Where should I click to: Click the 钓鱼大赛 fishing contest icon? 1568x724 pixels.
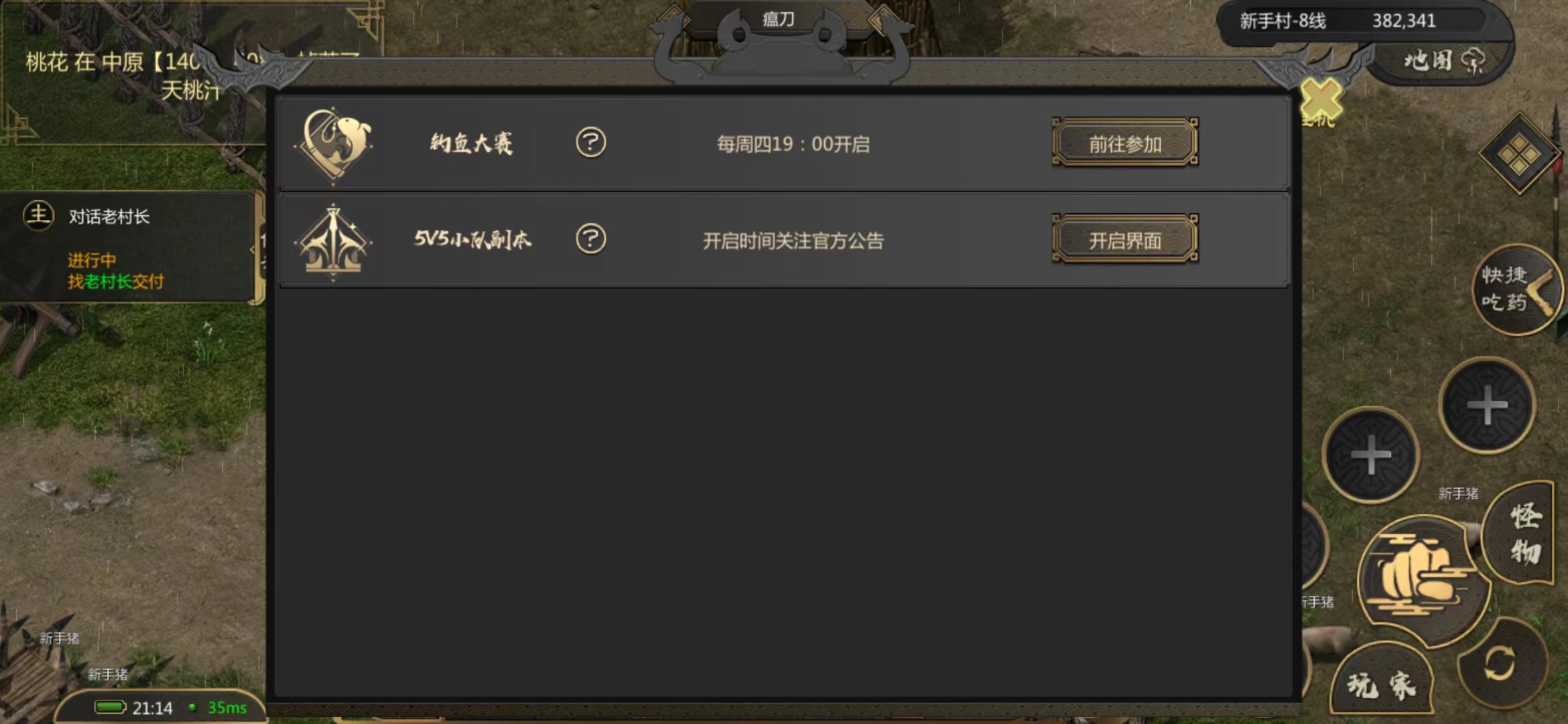334,143
